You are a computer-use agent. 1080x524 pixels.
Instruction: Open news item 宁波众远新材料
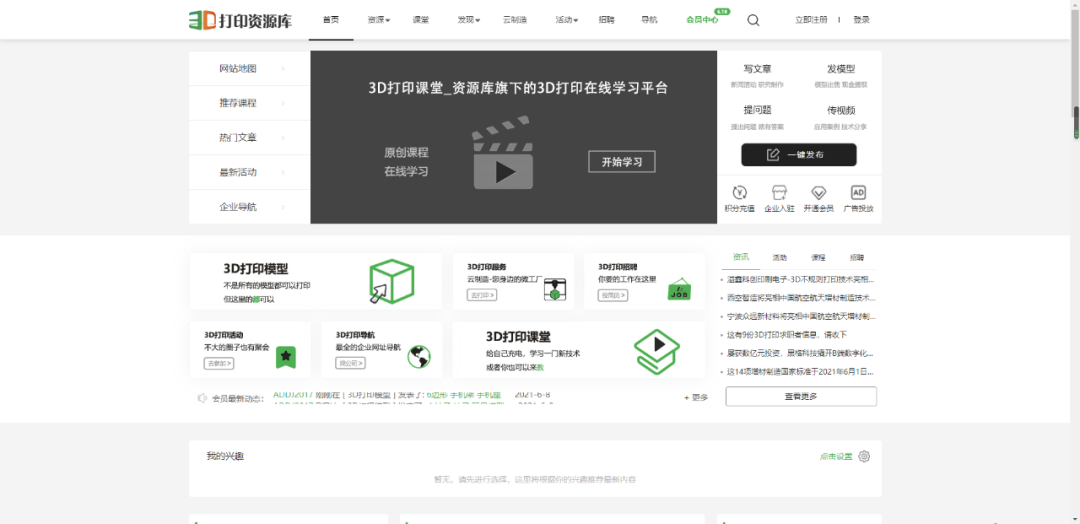point(800,316)
